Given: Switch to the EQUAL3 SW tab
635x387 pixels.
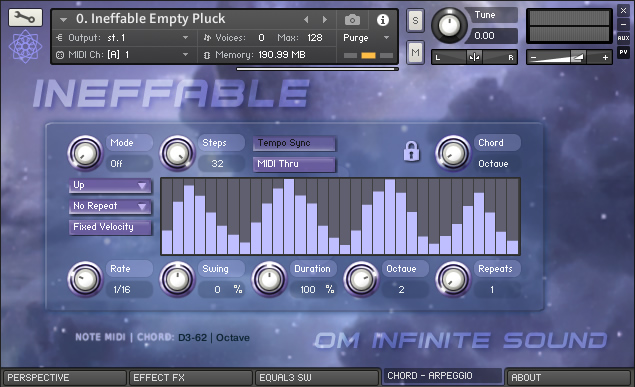Looking at the screenshot, I should pyautogui.click(x=317, y=378).
